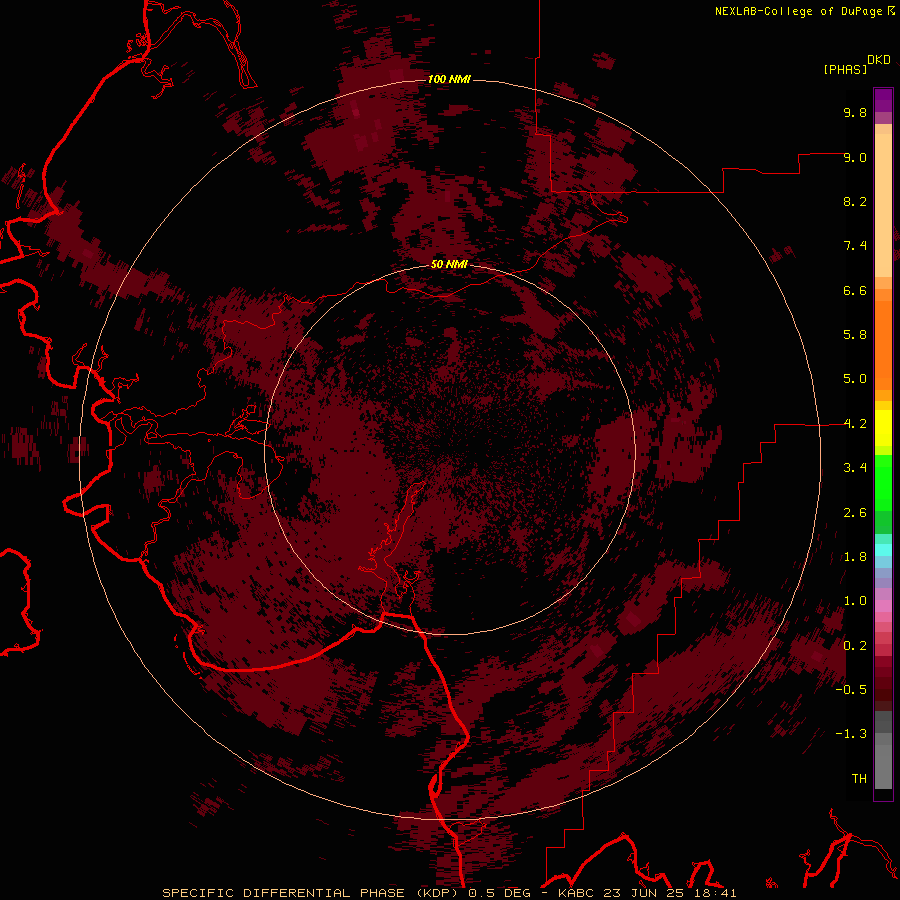Pick the cyan segment of the color bar
The height and width of the screenshot is (900, 900).
point(883,550)
